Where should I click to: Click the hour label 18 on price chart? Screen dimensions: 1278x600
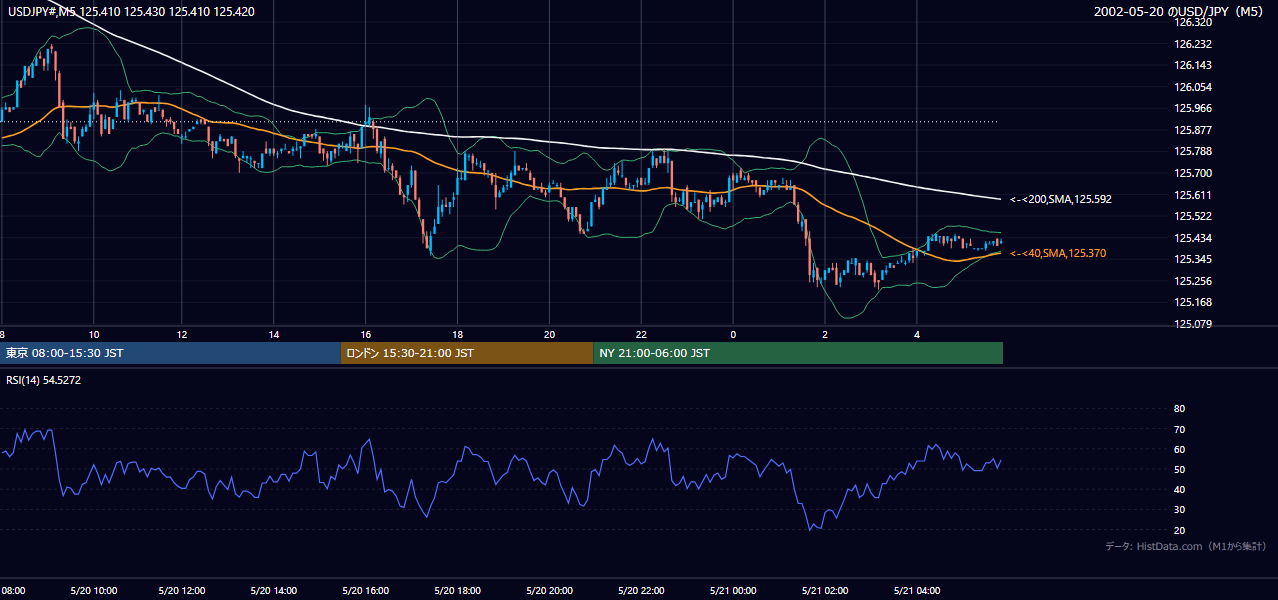point(458,334)
